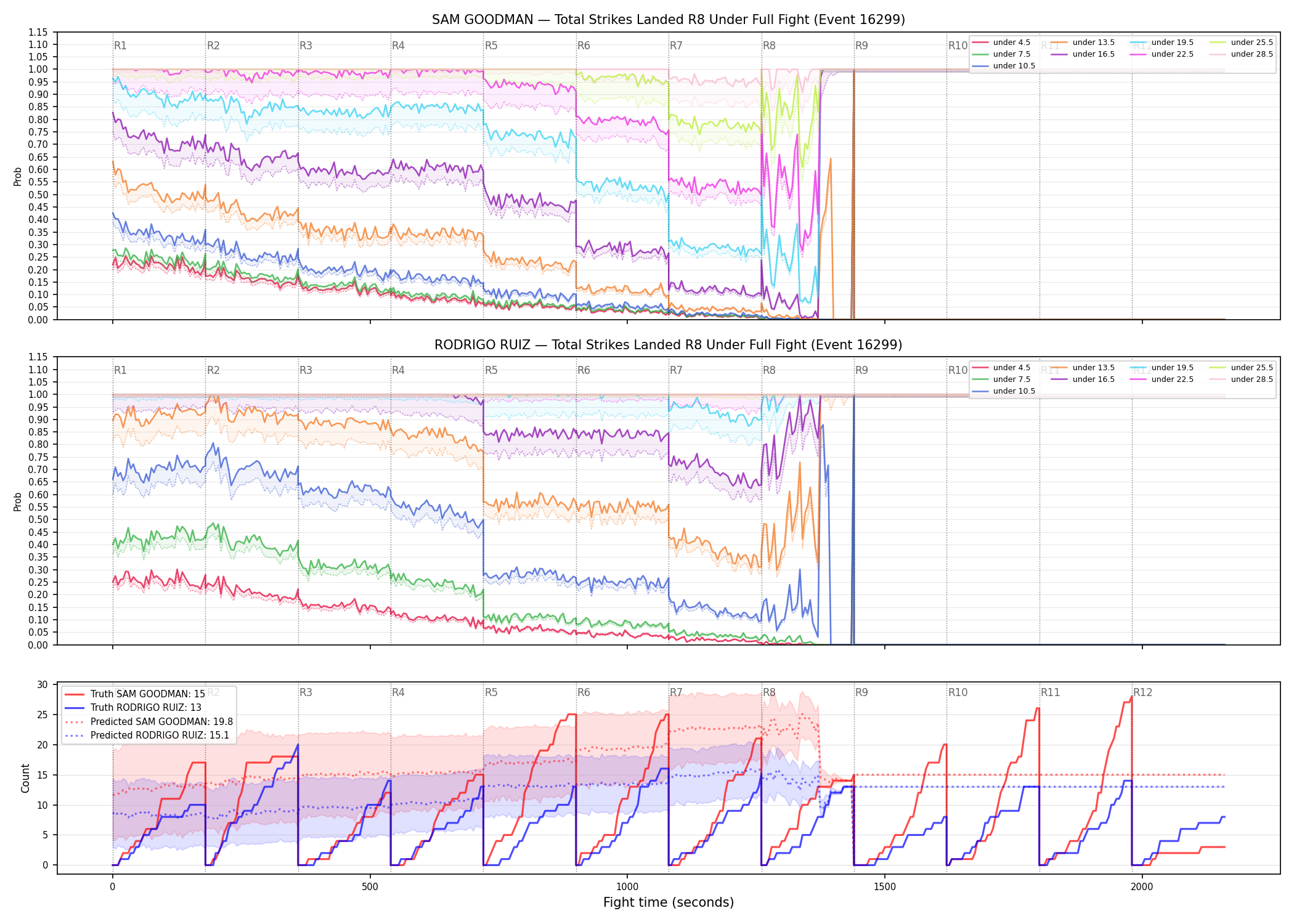Image resolution: width=1294 pixels, height=924 pixels.
Task: Click the 'Fight time (seconds)' axis label
Action: [668, 902]
